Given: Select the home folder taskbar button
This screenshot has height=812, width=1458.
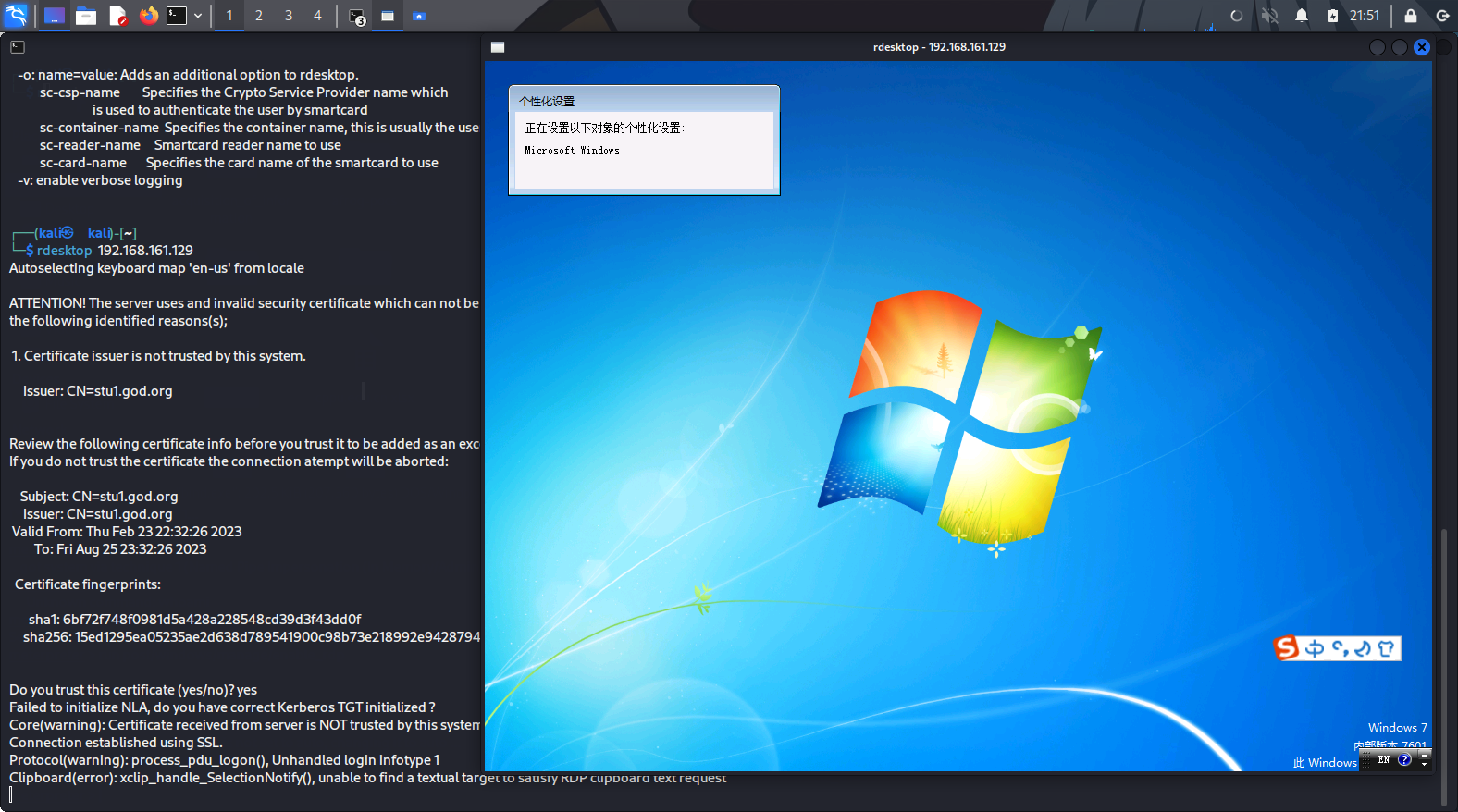Looking at the screenshot, I should pyautogui.click(x=419, y=16).
